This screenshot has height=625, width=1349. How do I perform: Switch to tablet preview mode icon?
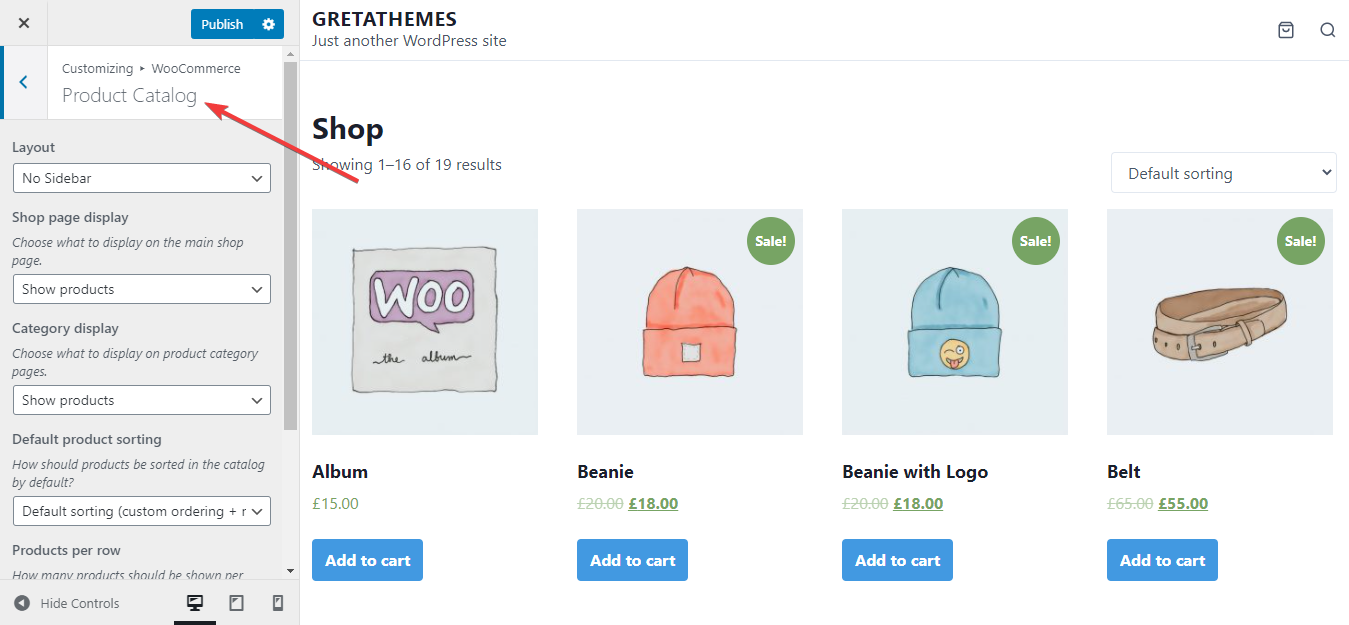[x=236, y=603]
